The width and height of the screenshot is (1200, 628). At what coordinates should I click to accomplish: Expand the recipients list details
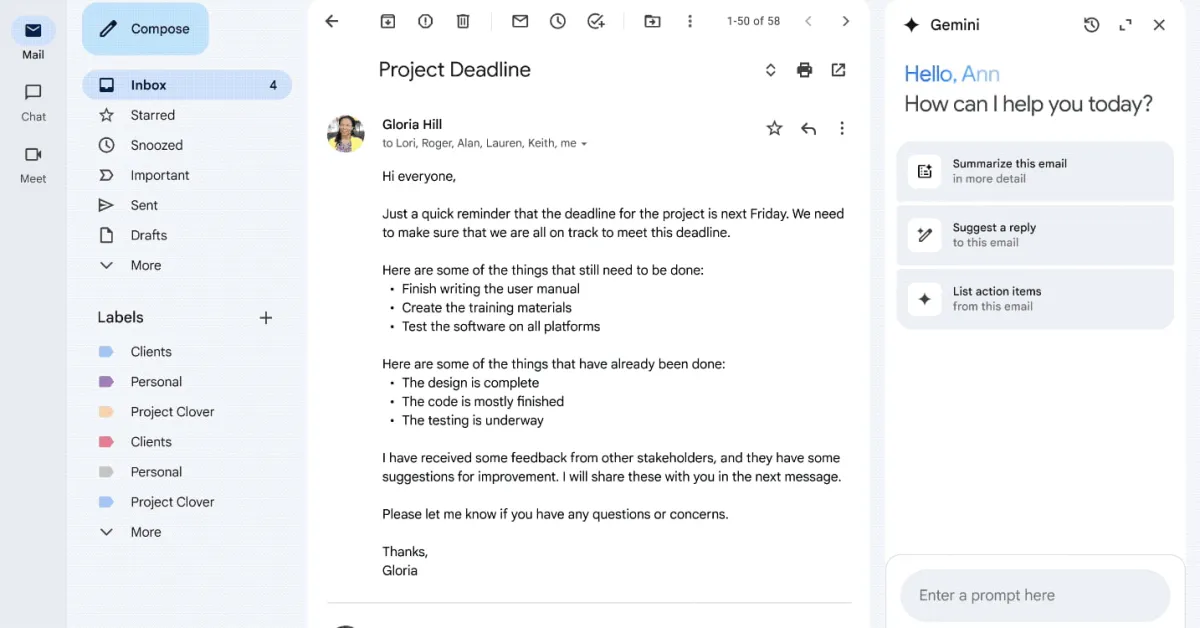pyautogui.click(x=581, y=143)
